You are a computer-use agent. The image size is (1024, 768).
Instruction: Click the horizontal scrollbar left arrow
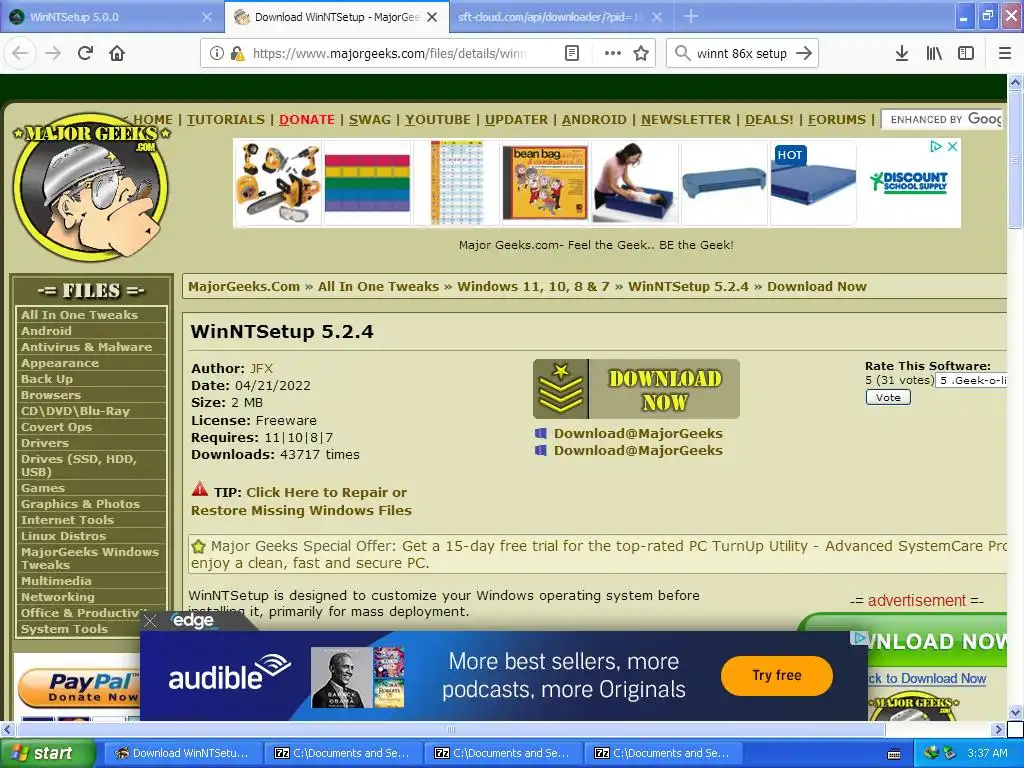[7, 729]
